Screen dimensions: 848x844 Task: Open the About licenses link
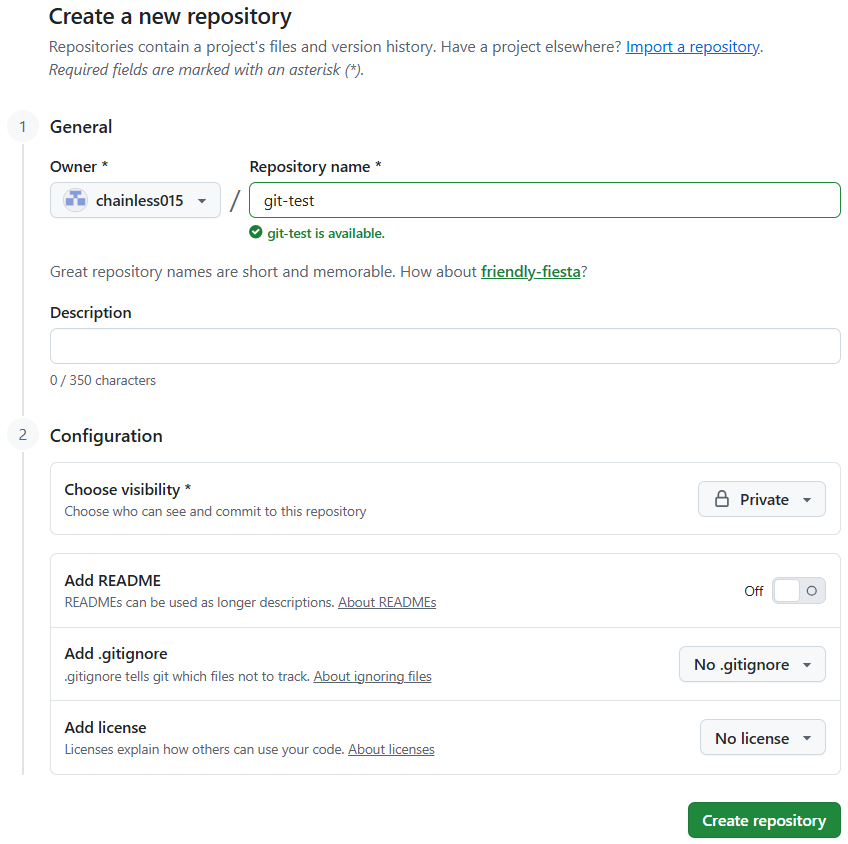391,749
